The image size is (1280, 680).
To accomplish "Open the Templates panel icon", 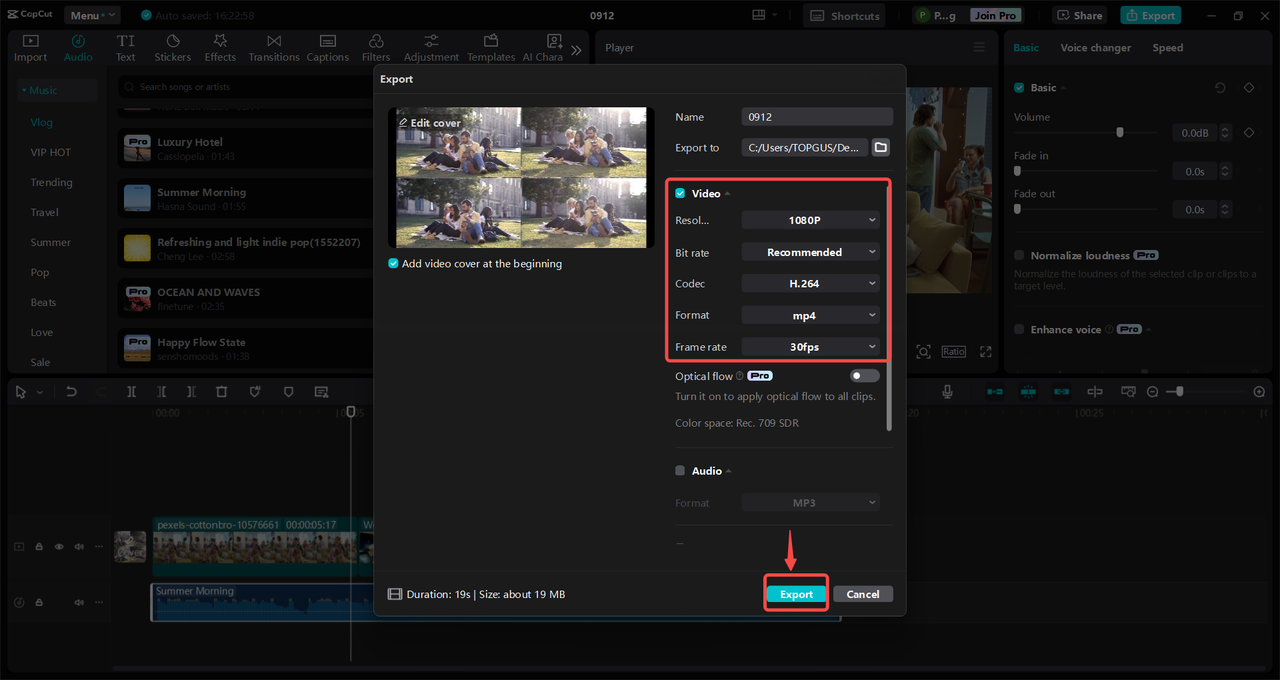I will [491, 41].
